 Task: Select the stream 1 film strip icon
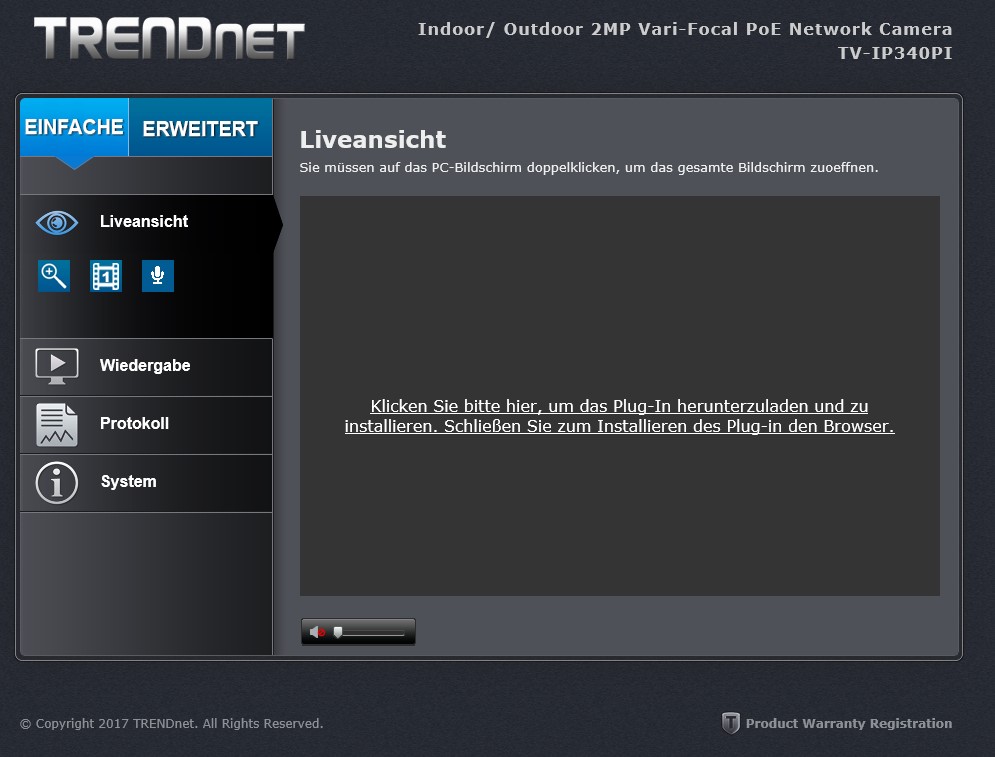[x=106, y=276]
